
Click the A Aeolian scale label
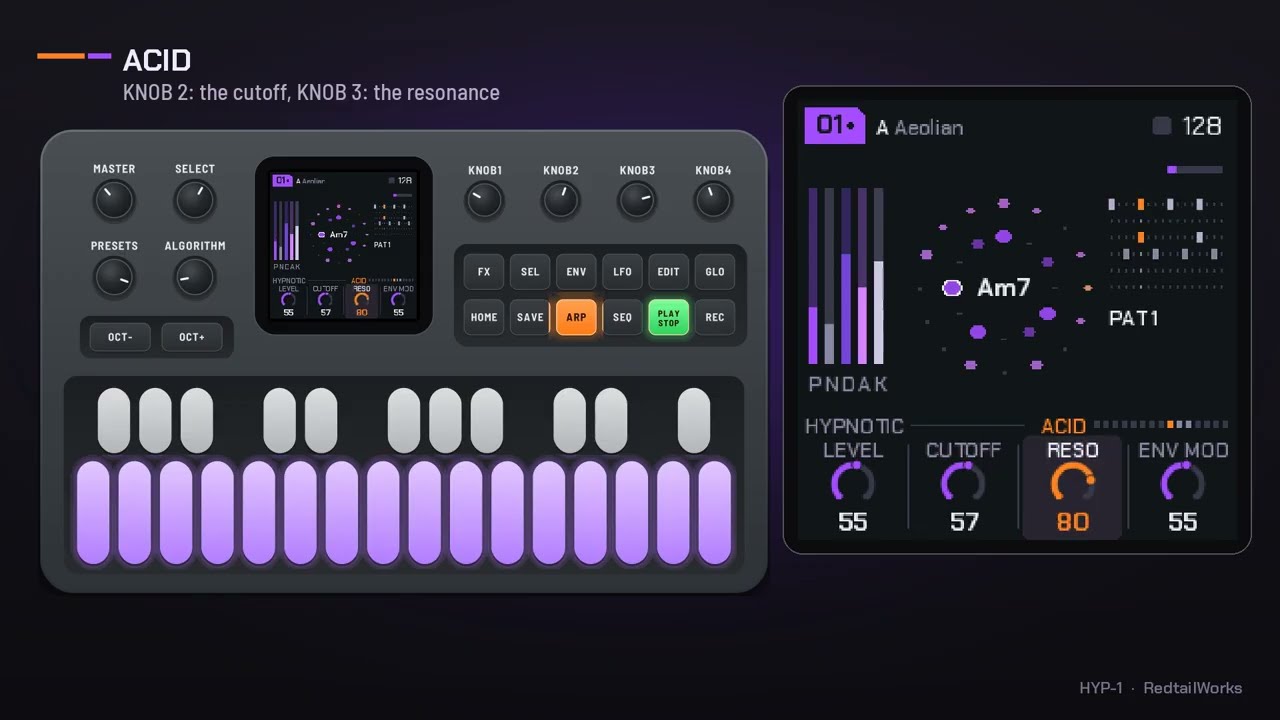920,128
